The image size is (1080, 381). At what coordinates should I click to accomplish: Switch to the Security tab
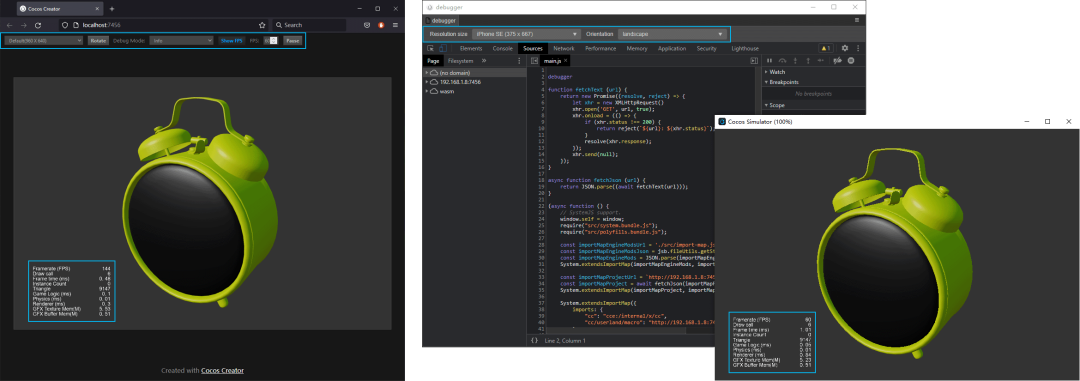coord(707,49)
